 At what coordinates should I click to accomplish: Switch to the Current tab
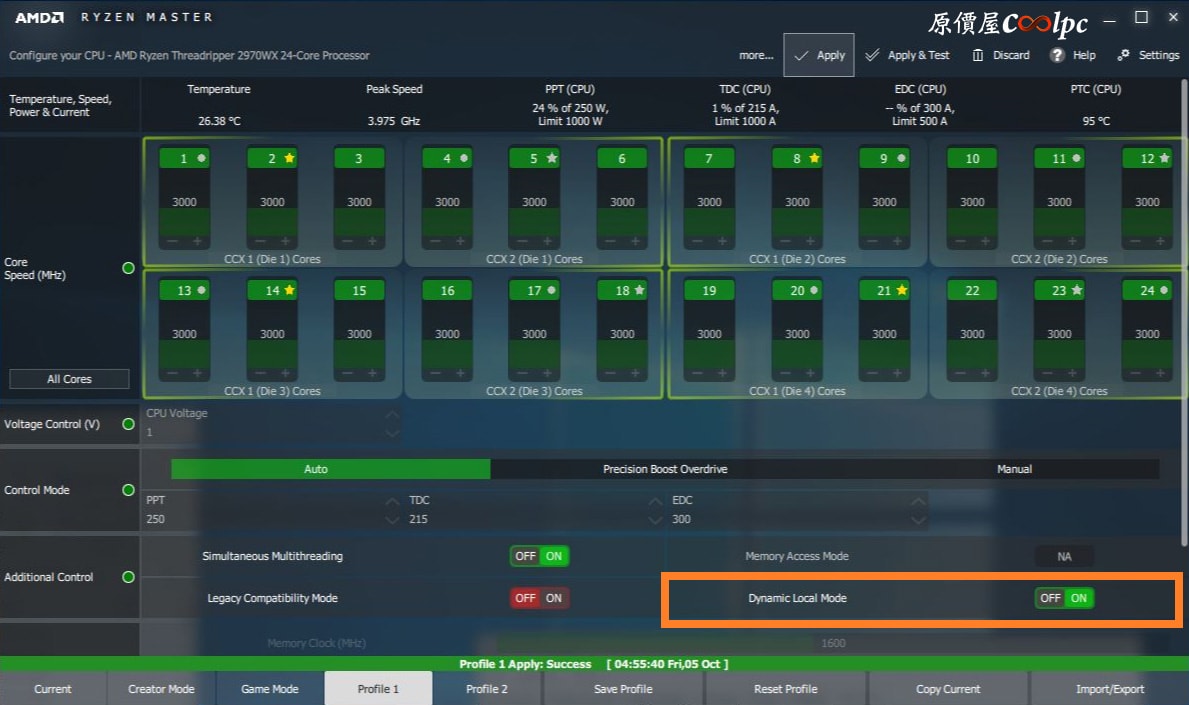[52, 688]
